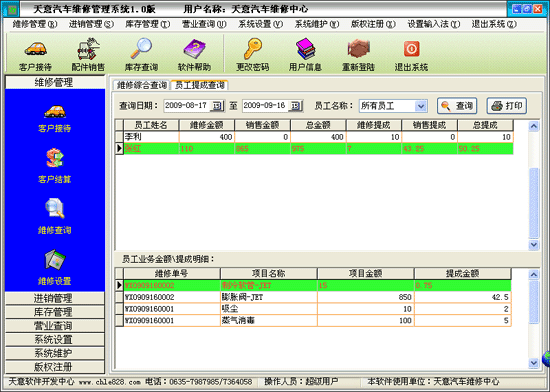The height and width of the screenshot is (392, 550).
Task: Expand the 营业查询 sidebar section
Action: pos(55,326)
